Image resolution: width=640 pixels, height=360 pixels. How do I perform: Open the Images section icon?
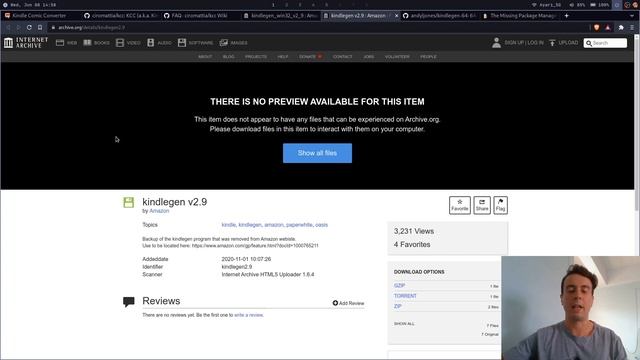(224, 42)
